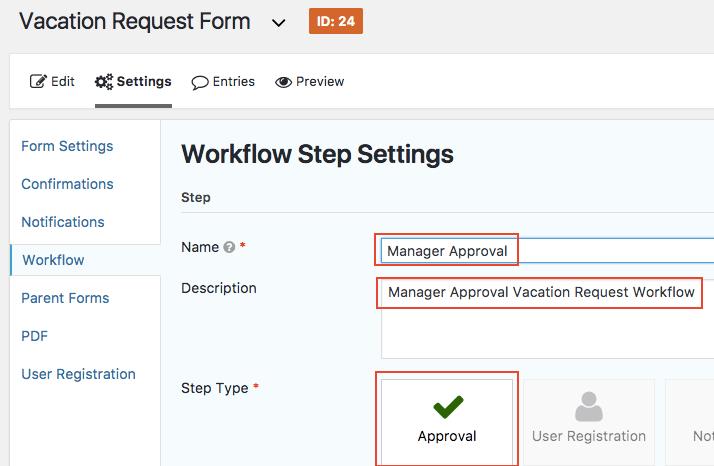Image resolution: width=714 pixels, height=466 pixels.
Task: Open the PDF settings section
Action: 35,336
